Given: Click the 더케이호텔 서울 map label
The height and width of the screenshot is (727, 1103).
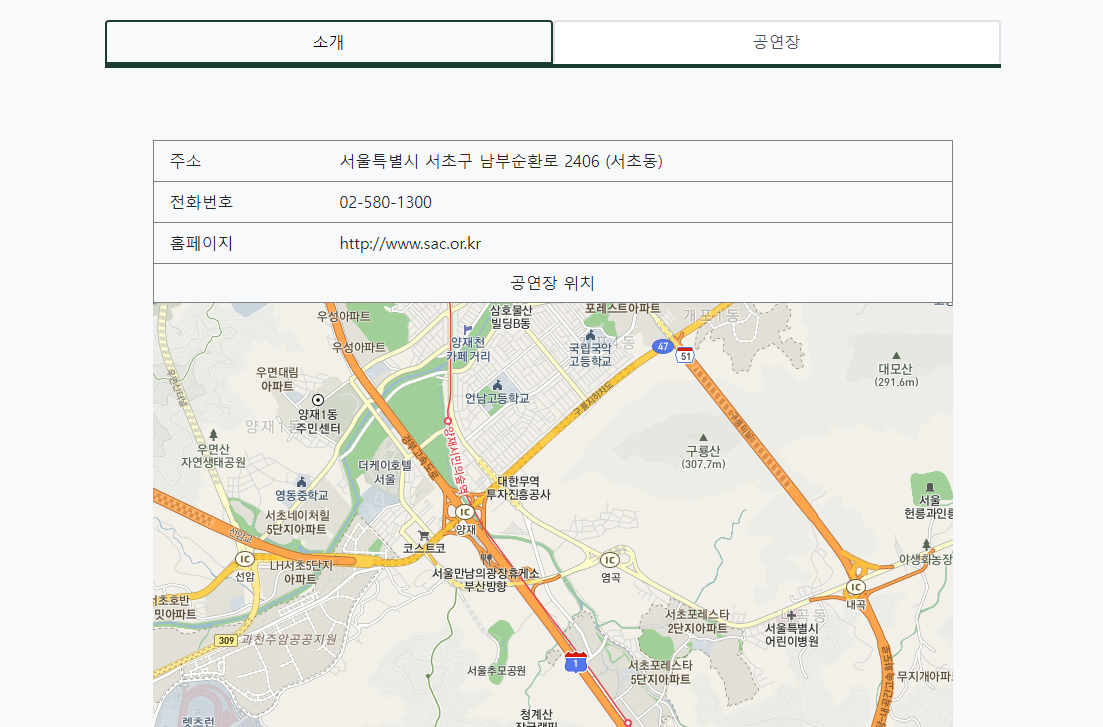Looking at the screenshot, I should click(385, 472).
